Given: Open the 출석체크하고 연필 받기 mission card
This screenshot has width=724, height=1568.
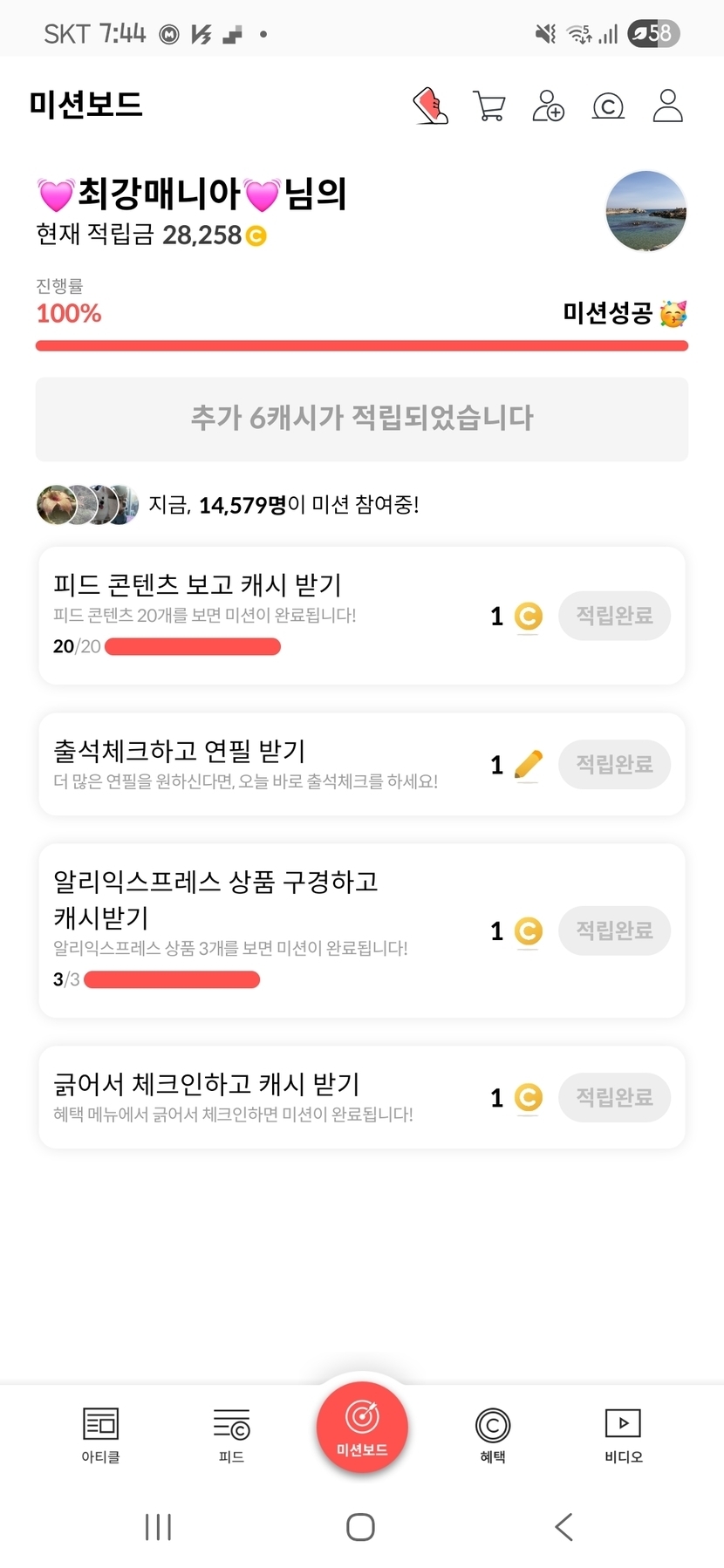Looking at the screenshot, I should click(262, 764).
